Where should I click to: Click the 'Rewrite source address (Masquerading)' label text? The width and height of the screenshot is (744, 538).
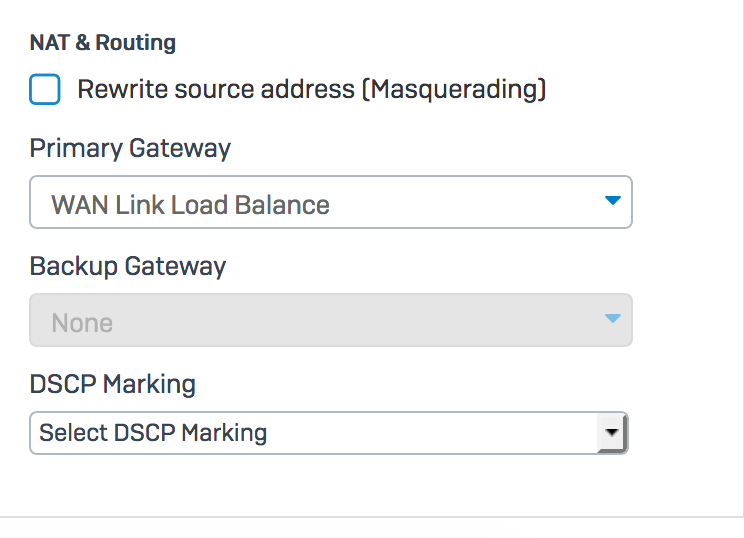pyautogui.click(x=312, y=89)
